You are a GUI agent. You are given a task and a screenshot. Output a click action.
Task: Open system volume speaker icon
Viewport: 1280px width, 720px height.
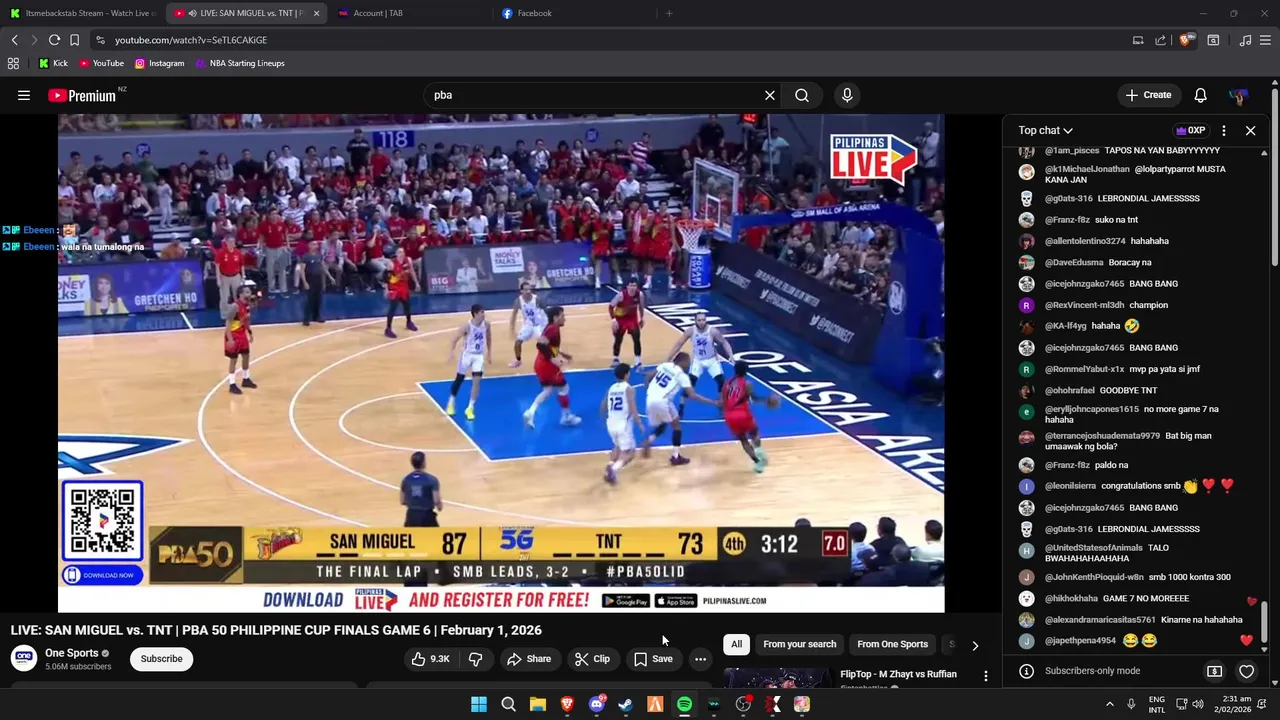pos(1200,704)
